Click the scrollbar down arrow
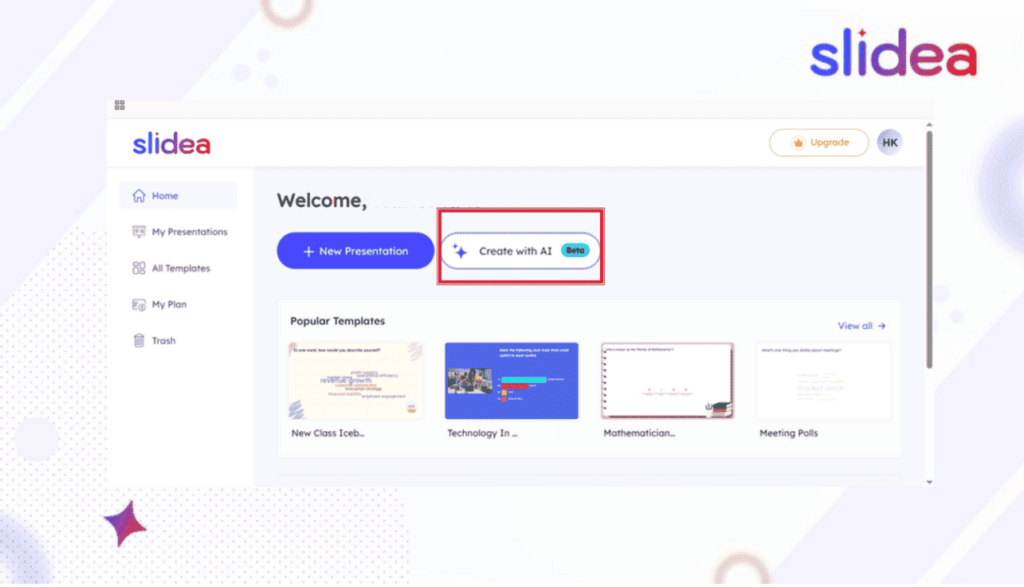The height and width of the screenshot is (587, 1024). [x=929, y=483]
